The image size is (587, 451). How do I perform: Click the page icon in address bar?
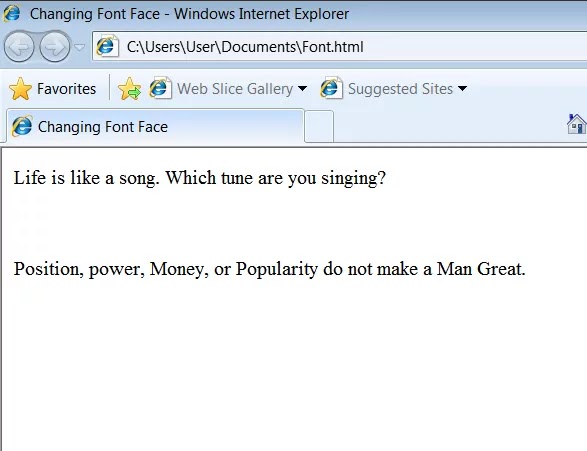(107, 46)
